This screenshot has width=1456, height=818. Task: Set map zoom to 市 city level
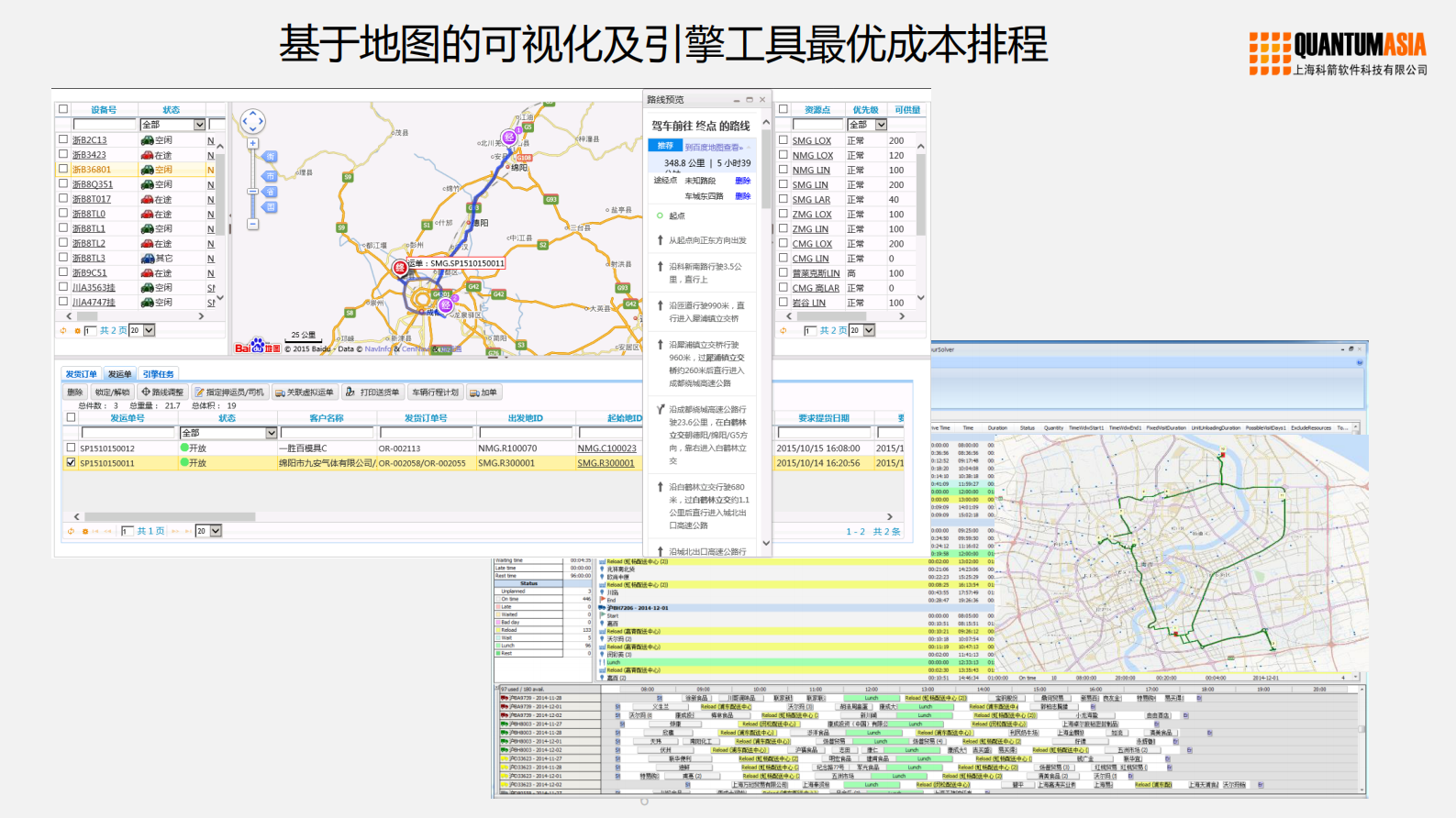click(x=271, y=175)
